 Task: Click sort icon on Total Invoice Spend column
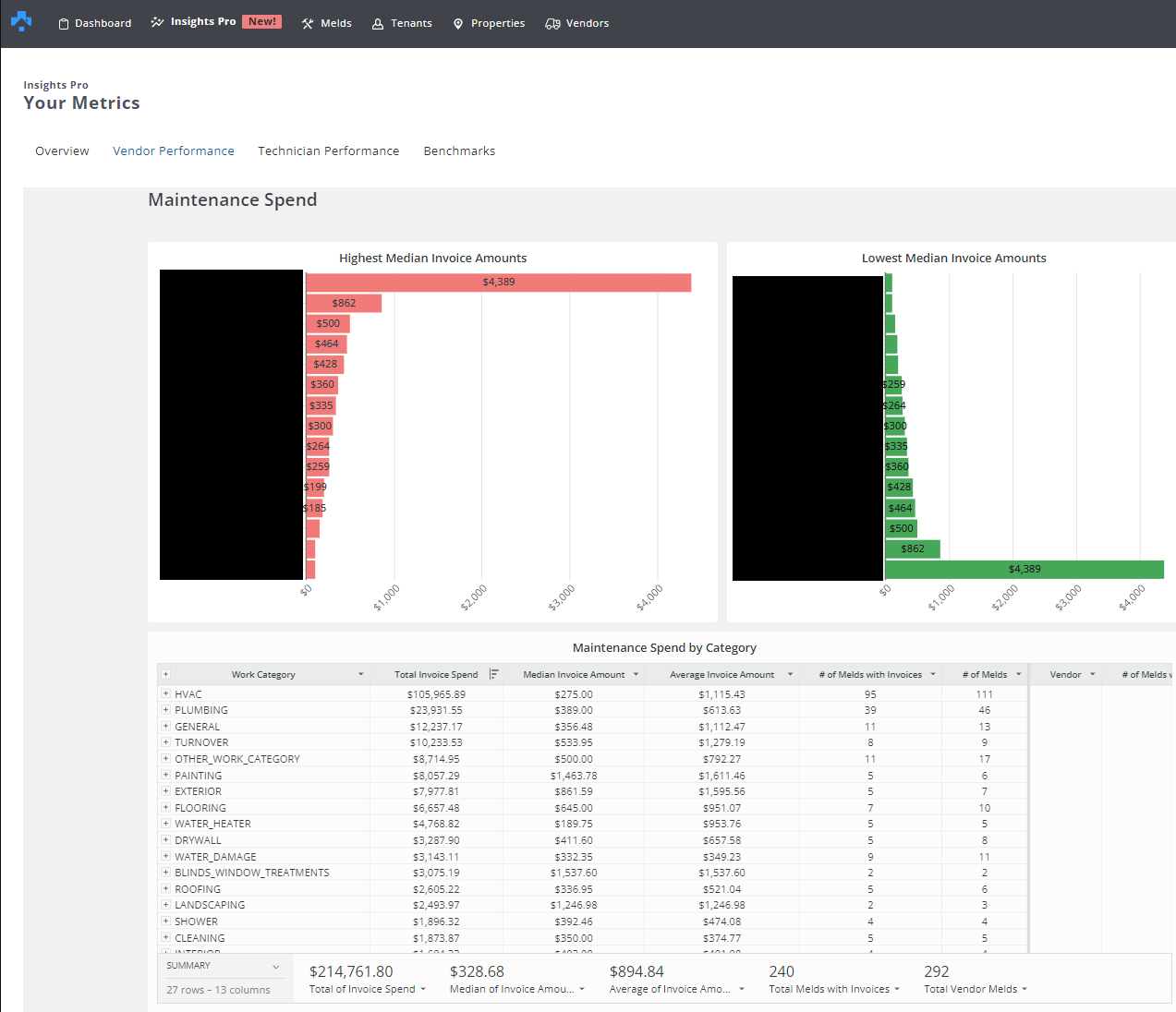[x=494, y=674]
